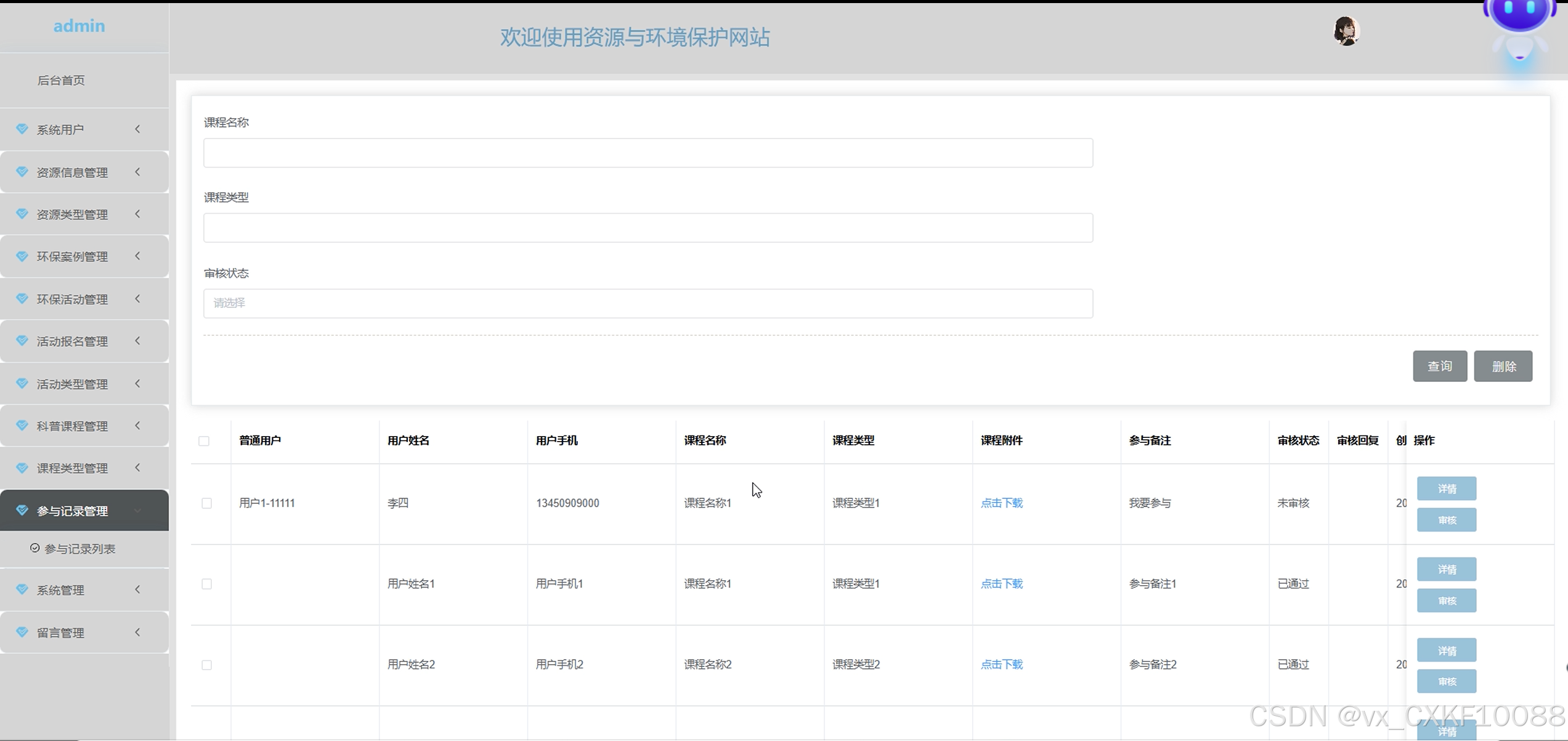The image size is (1568, 741).
Task: Expand 活动报名管理 menu chevron
Action: pos(138,341)
